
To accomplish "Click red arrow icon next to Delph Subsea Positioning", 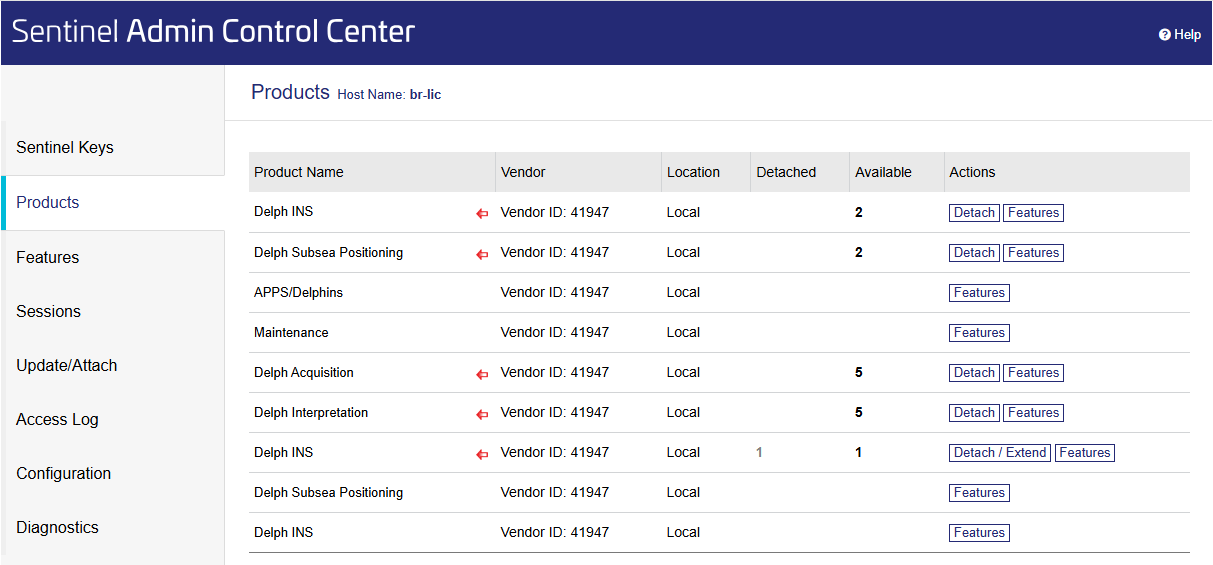I will click(482, 254).
